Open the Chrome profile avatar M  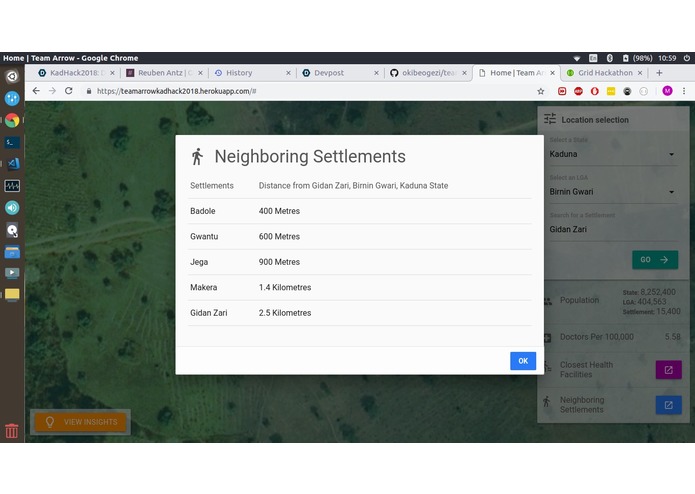pos(667,91)
